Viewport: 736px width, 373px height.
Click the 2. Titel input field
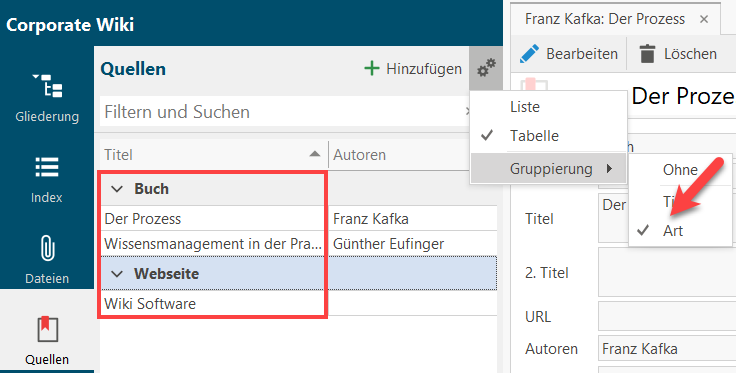pos(667,272)
